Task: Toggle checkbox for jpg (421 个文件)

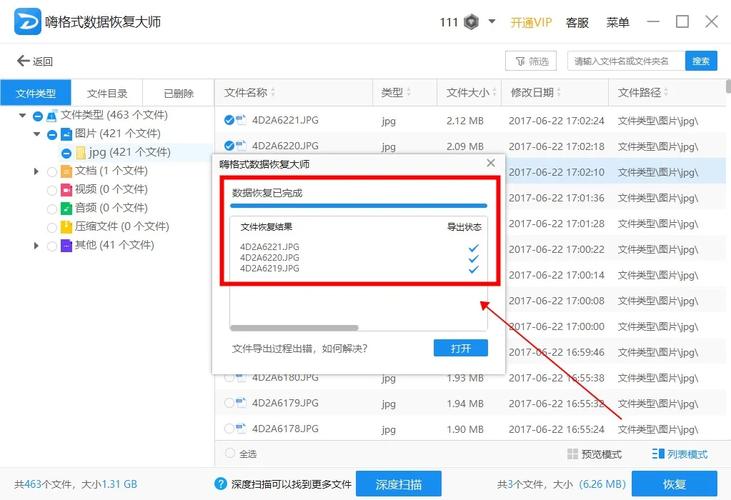Action: point(66,153)
